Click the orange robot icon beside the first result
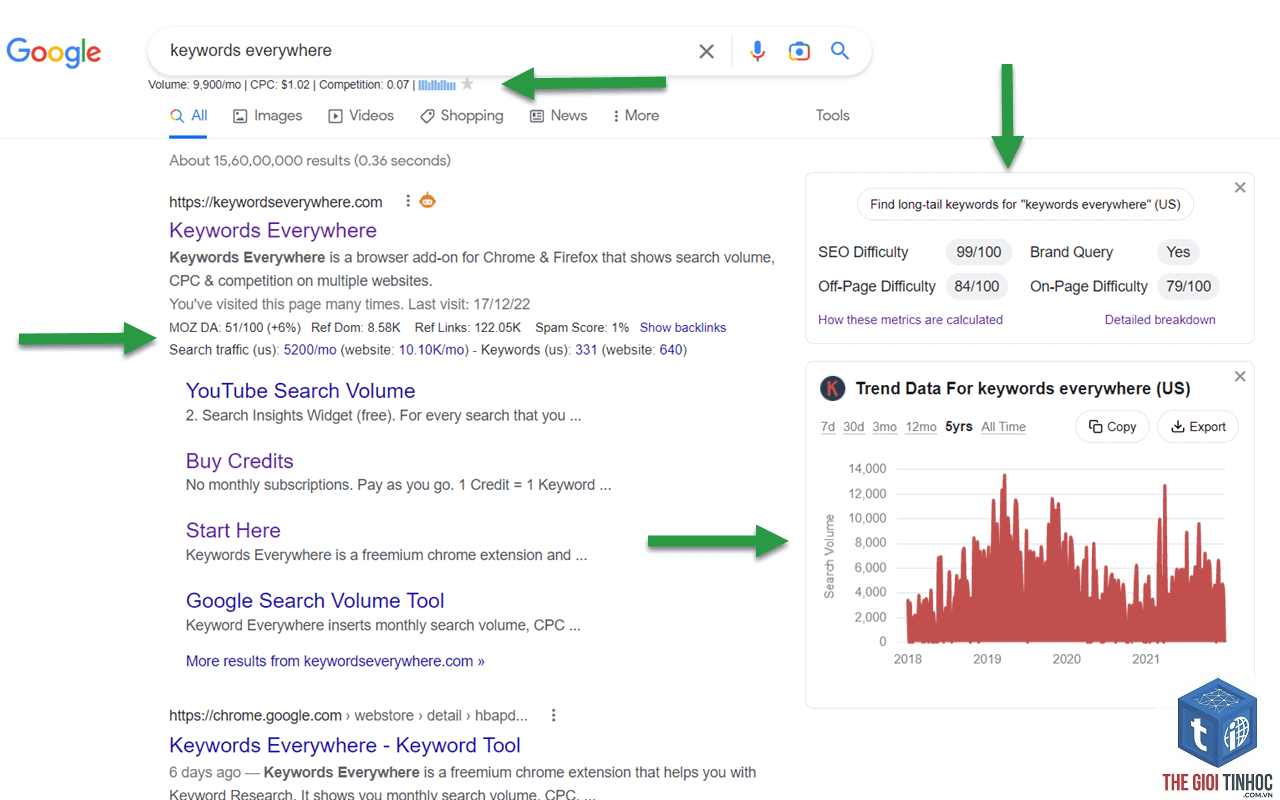 click(x=428, y=201)
